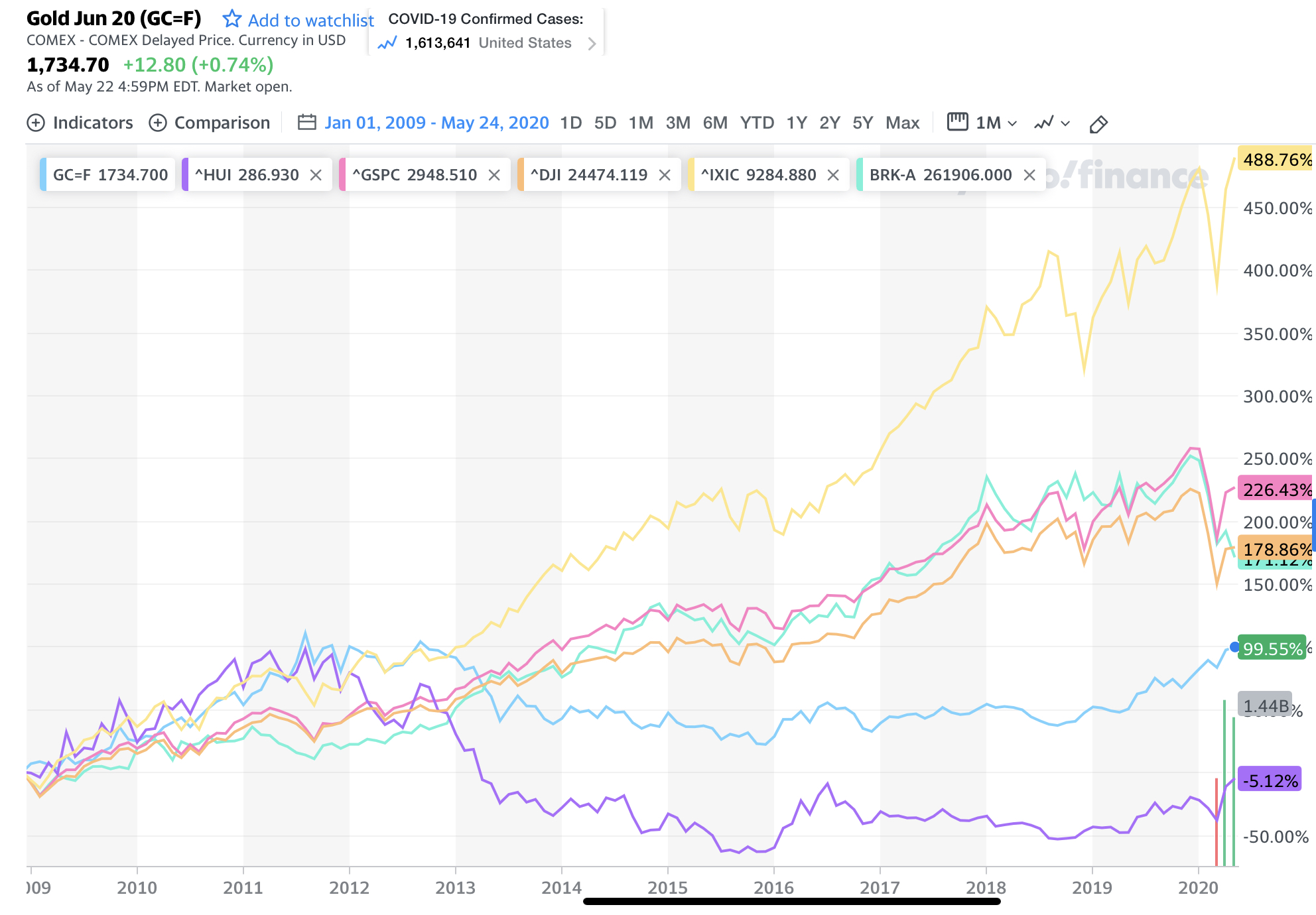Click the Indicators plus icon
Viewport: 1316px width, 915px height.
click(x=36, y=123)
